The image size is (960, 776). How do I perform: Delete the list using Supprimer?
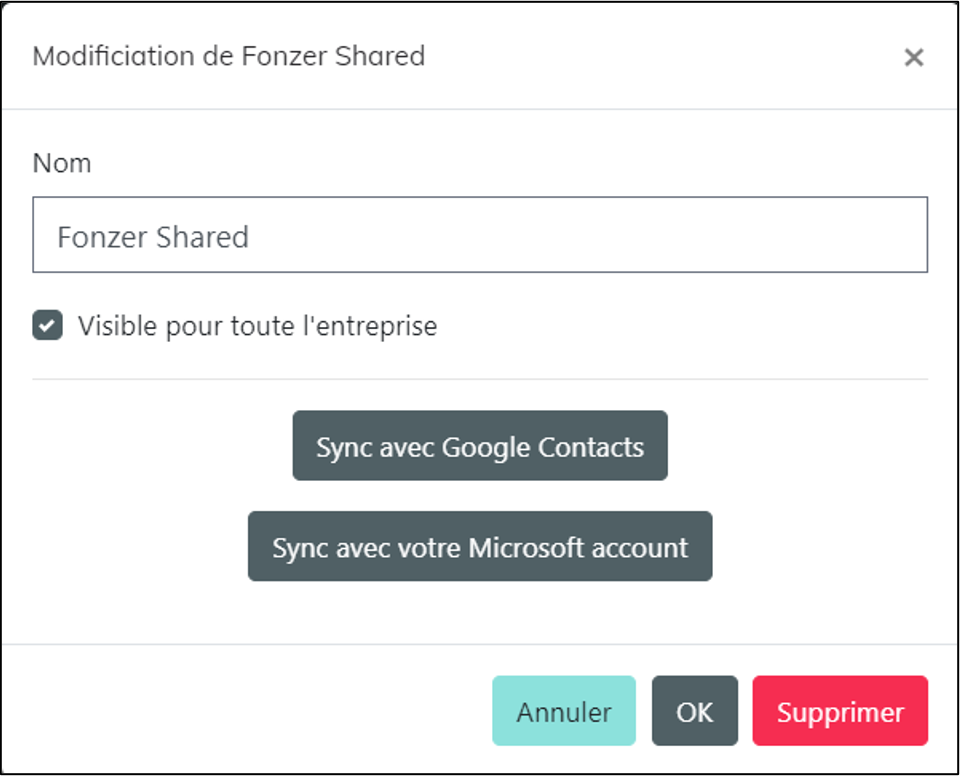coord(840,711)
